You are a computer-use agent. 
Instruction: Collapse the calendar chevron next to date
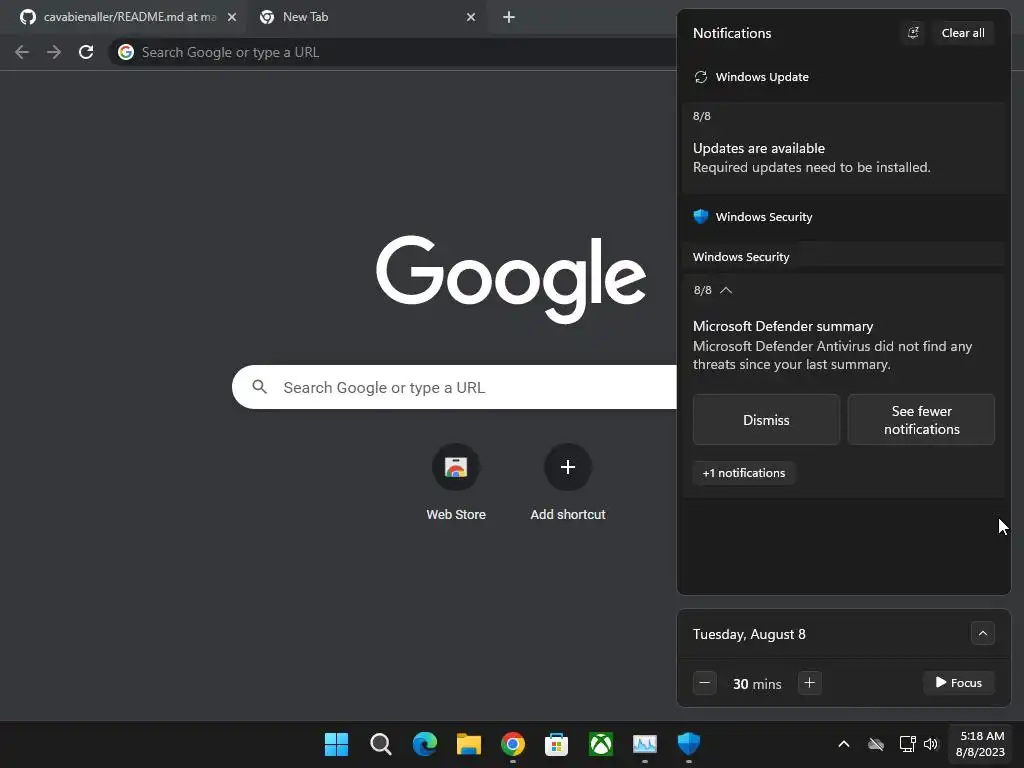(x=982, y=633)
